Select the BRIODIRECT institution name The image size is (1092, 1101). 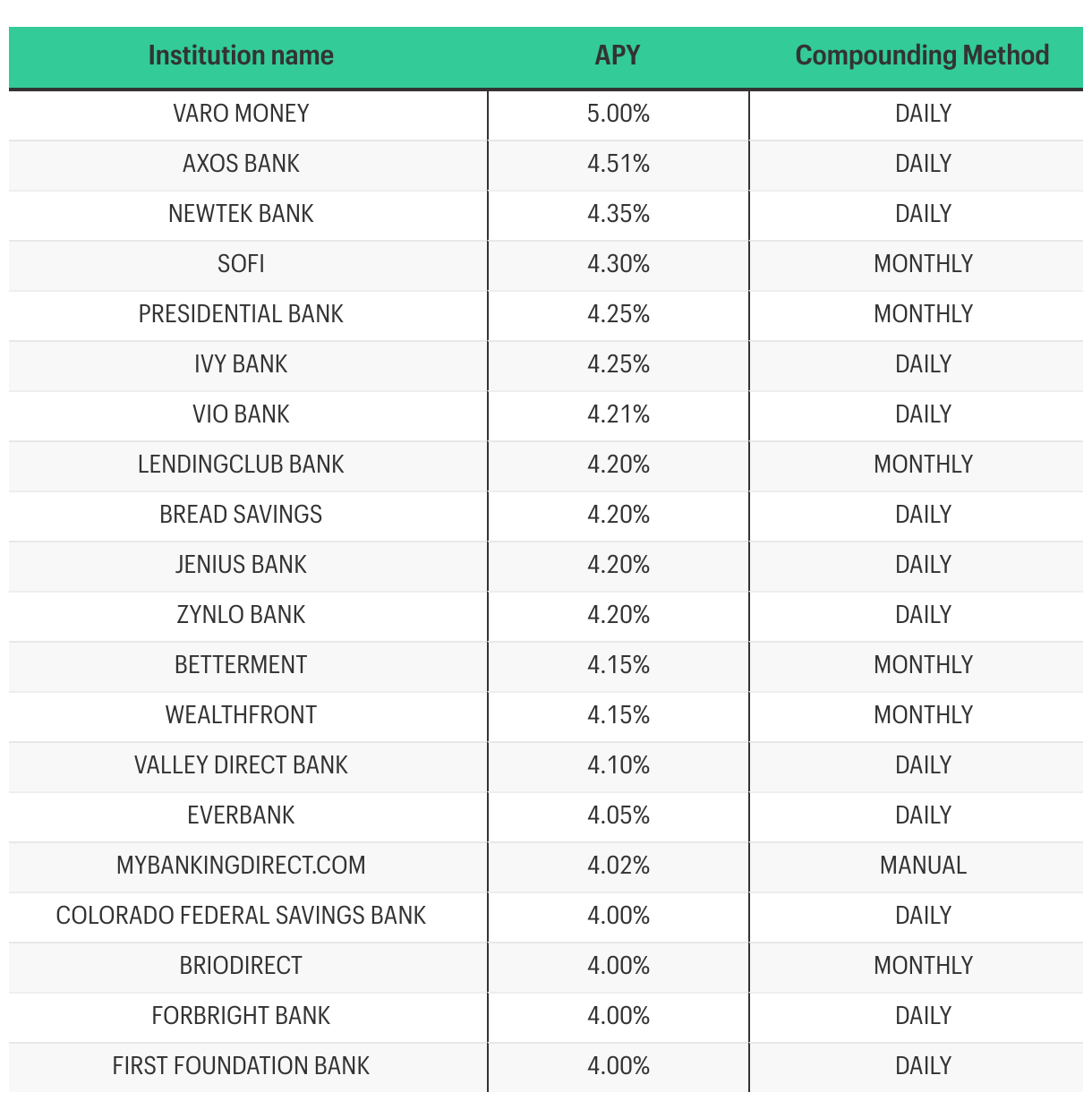coord(241,966)
